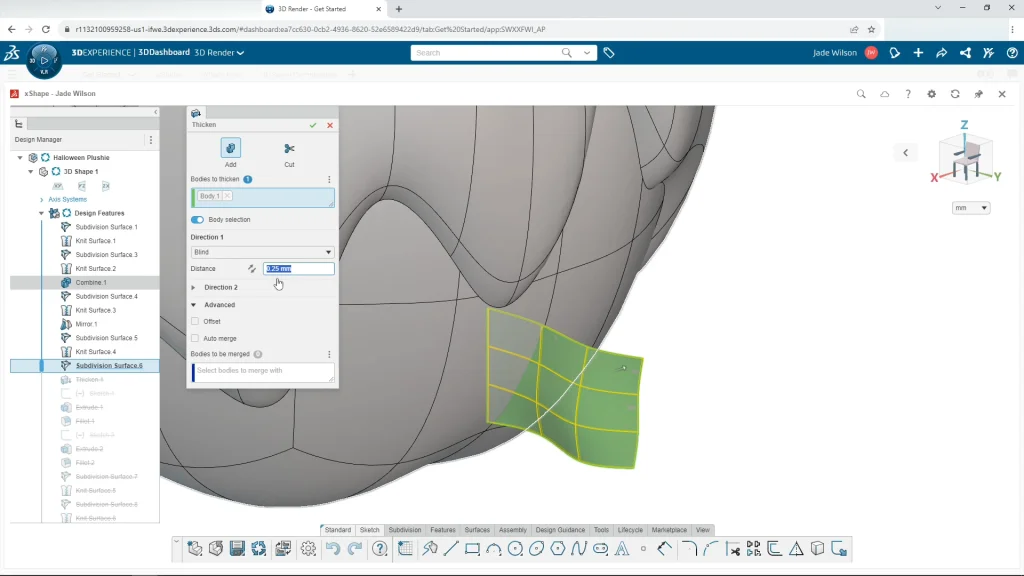This screenshot has width=1024, height=576.
Task: Click the Undo arrow in the bottom toolbar
Action: point(333,548)
